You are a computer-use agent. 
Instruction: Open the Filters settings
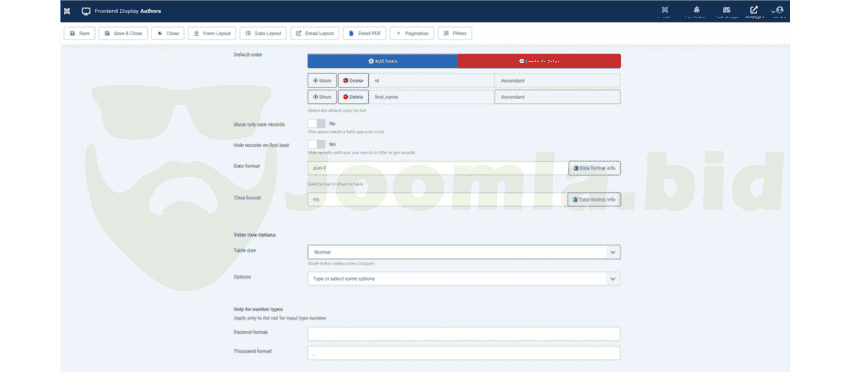(x=455, y=34)
